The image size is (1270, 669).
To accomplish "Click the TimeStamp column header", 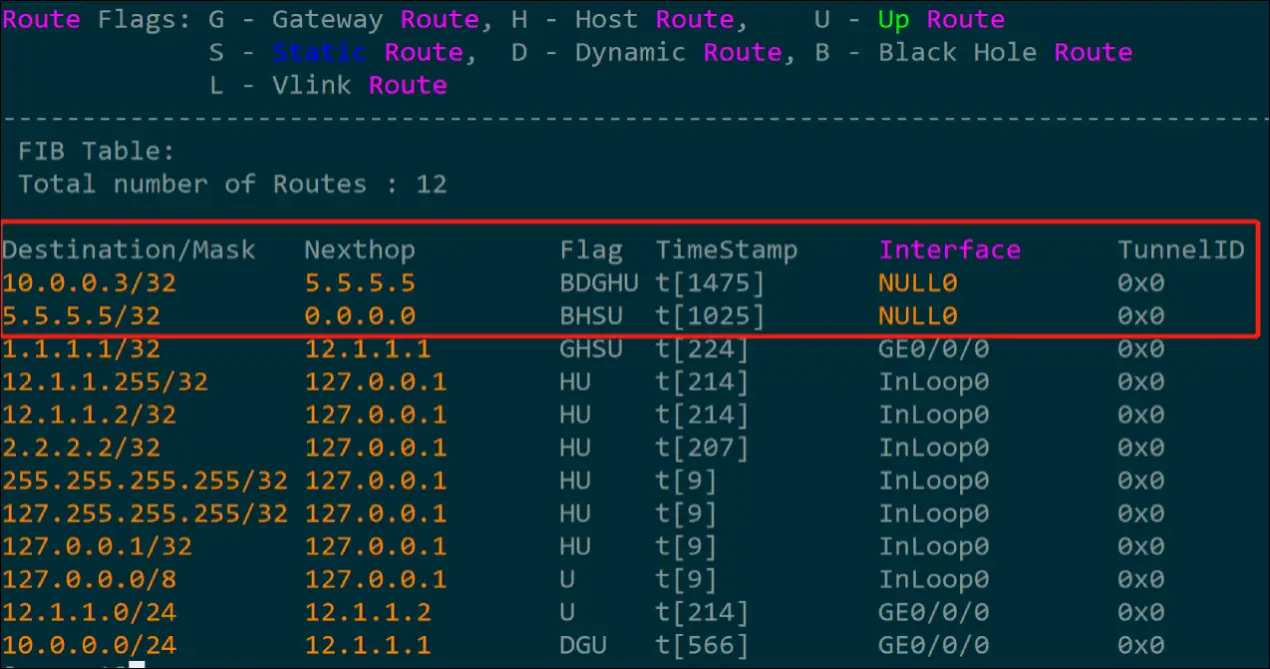I will click(726, 250).
